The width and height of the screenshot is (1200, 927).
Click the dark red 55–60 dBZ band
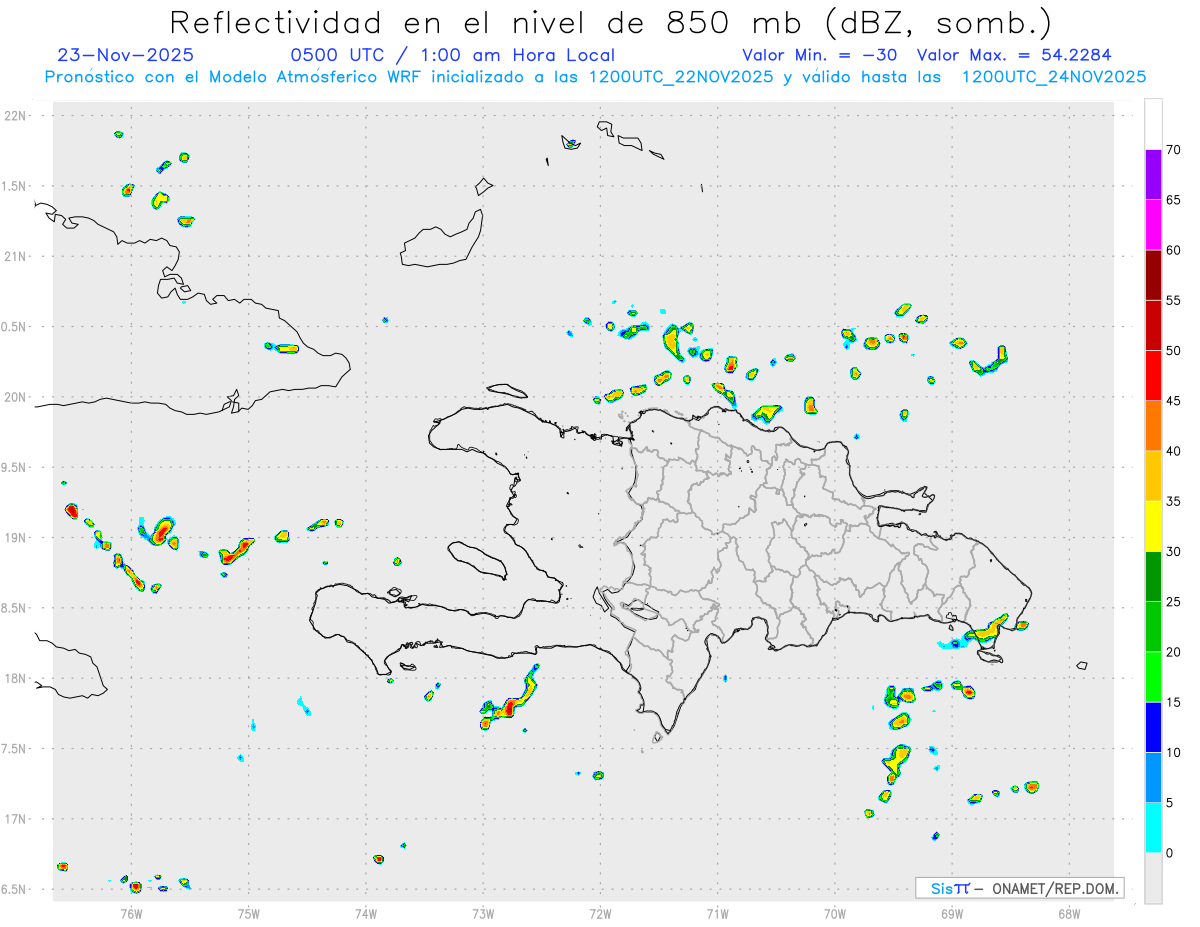point(1153,275)
